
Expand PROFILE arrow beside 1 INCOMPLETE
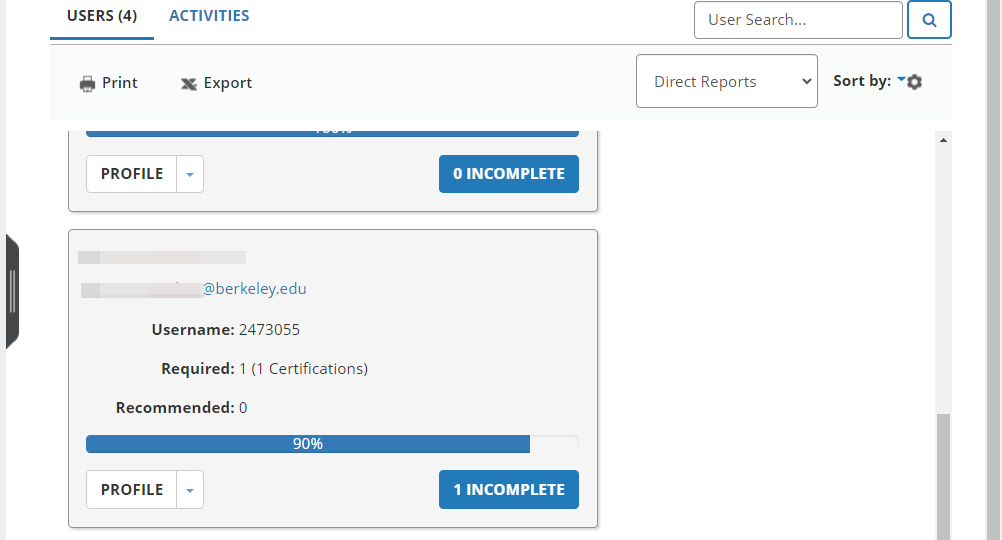pyautogui.click(x=190, y=490)
